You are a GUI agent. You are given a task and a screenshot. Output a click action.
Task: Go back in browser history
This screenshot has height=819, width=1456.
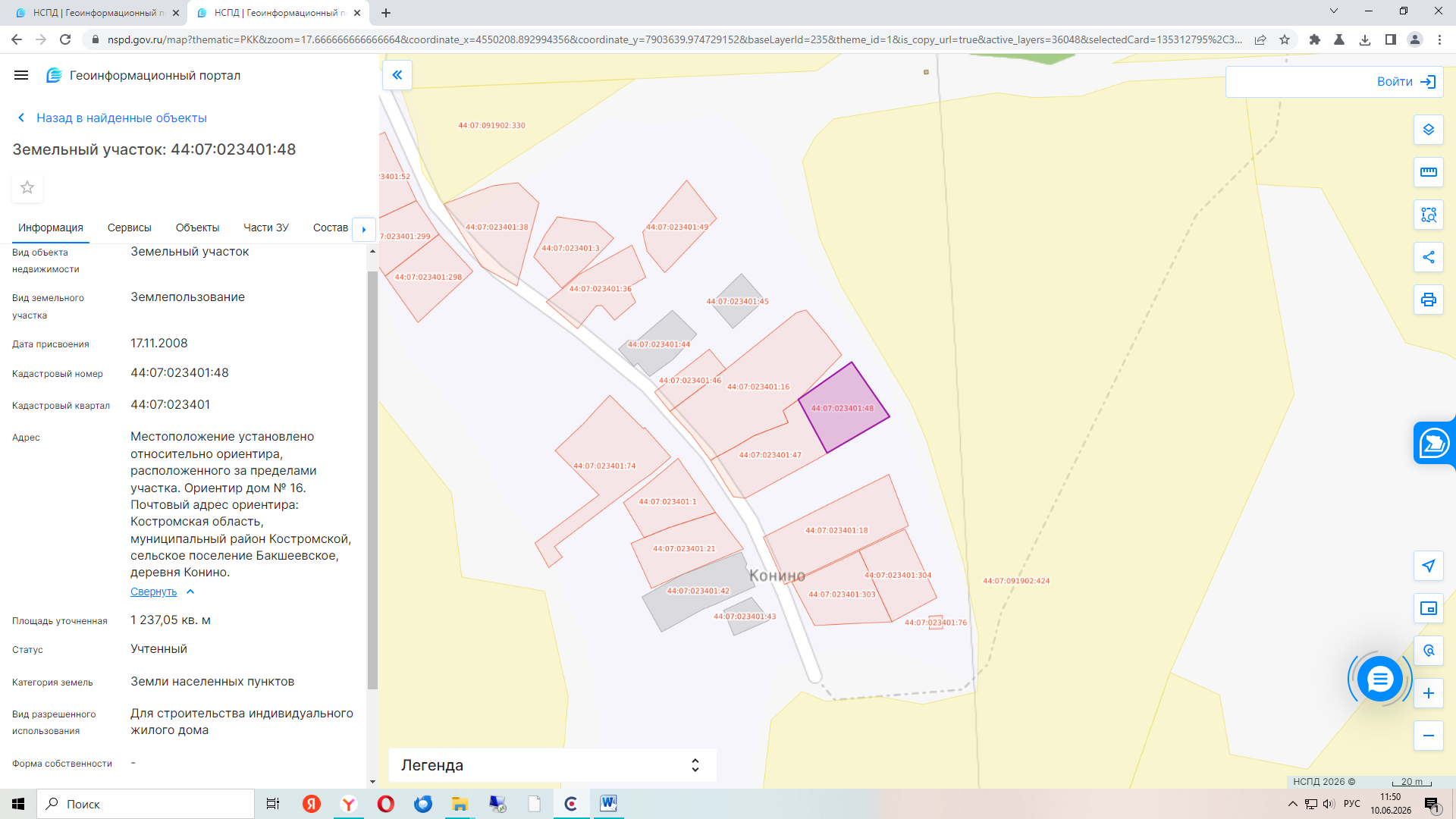pyautogui.click(x=17, y=39)
